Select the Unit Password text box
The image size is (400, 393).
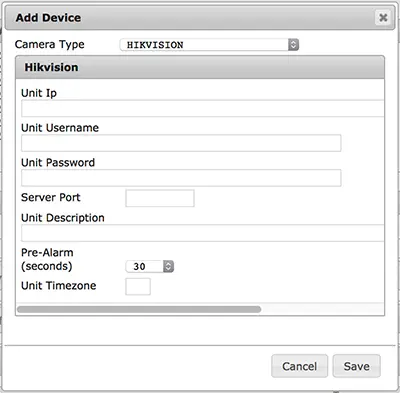181,178
